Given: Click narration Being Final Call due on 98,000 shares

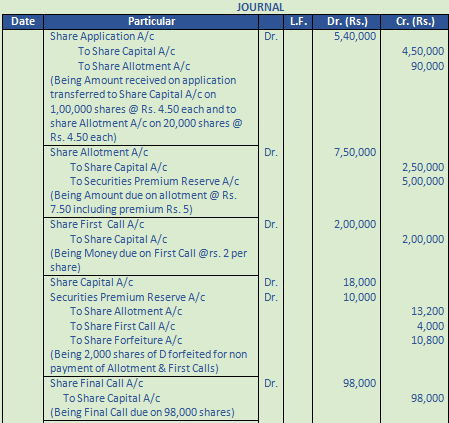Looking at the screenshot, I should point(142,412).
